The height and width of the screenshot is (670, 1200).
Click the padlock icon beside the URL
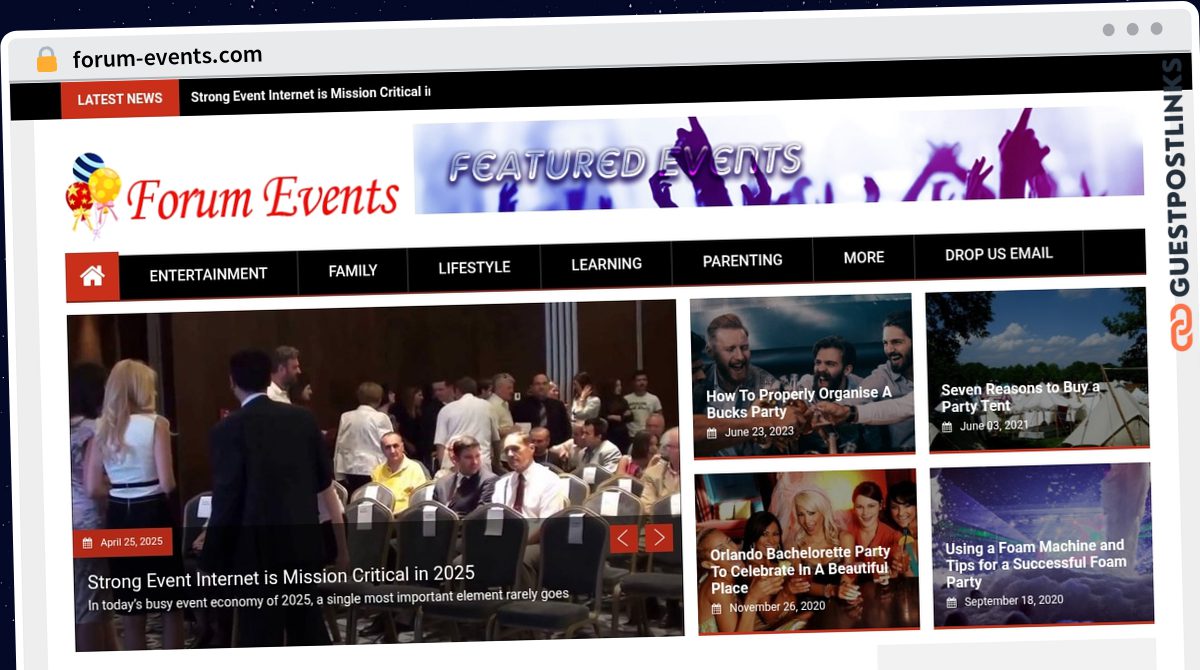[46, 59]
